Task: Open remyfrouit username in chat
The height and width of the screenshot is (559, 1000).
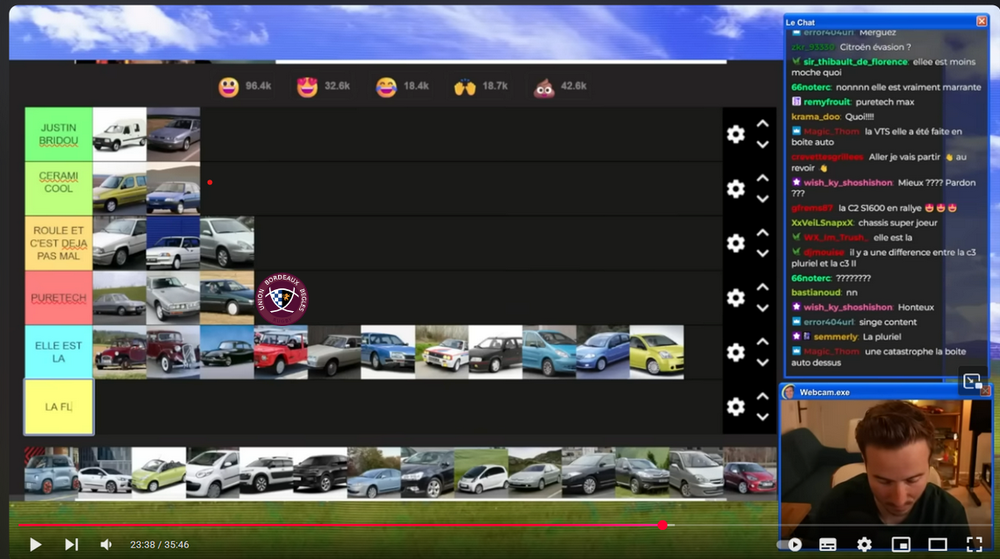Action: [x=827, y=102]
